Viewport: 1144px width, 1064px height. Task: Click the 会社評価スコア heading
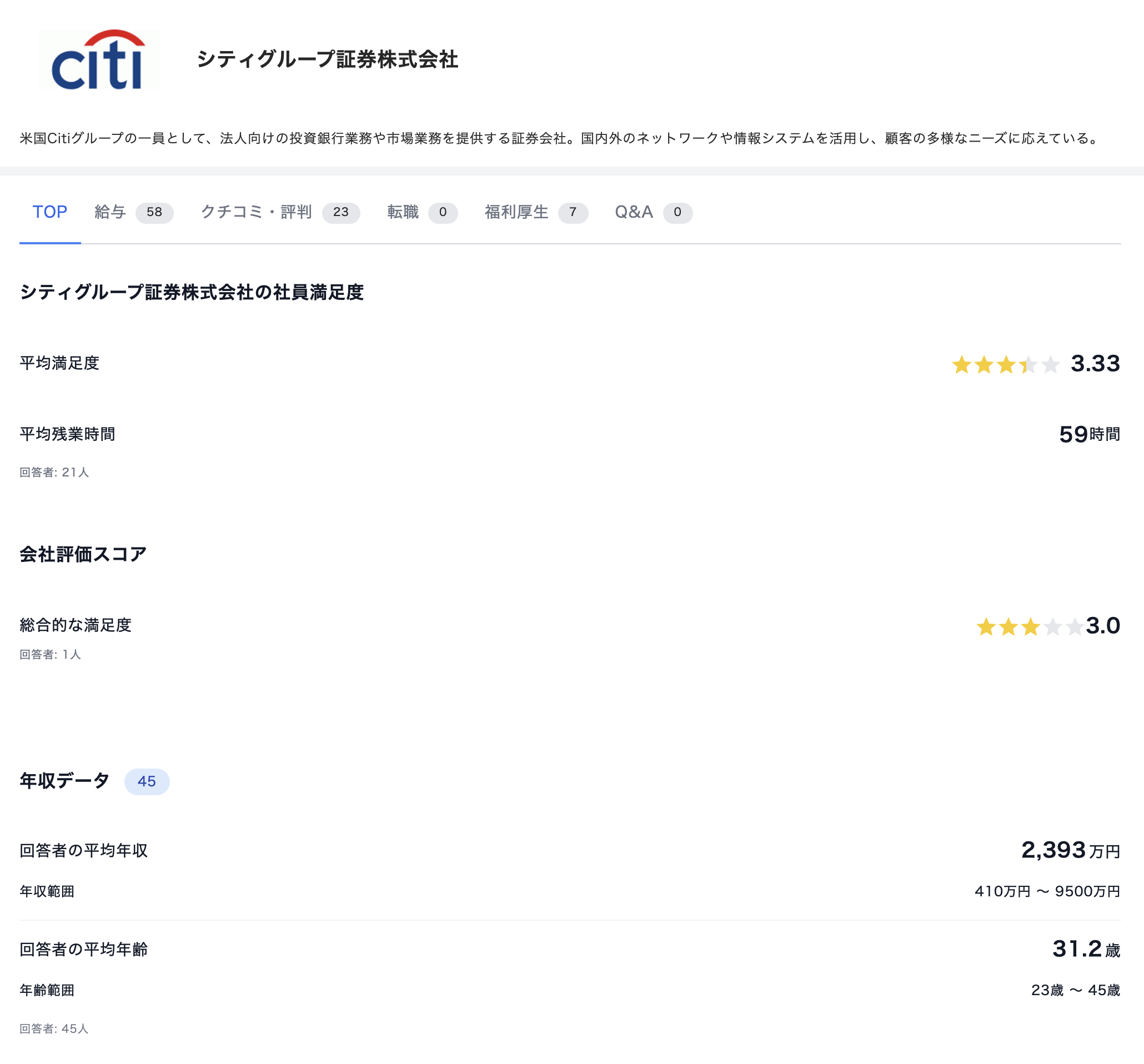[x=83, y=554]
